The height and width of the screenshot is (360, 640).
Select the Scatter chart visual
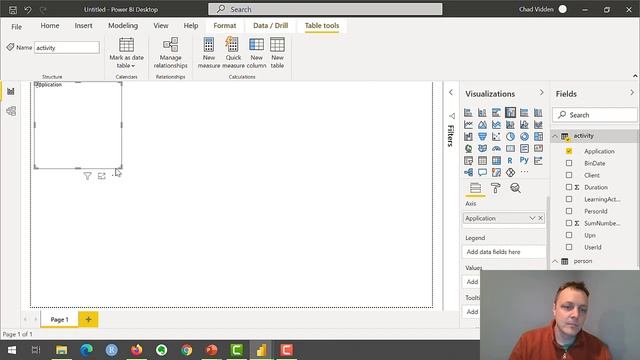point(496,136)
